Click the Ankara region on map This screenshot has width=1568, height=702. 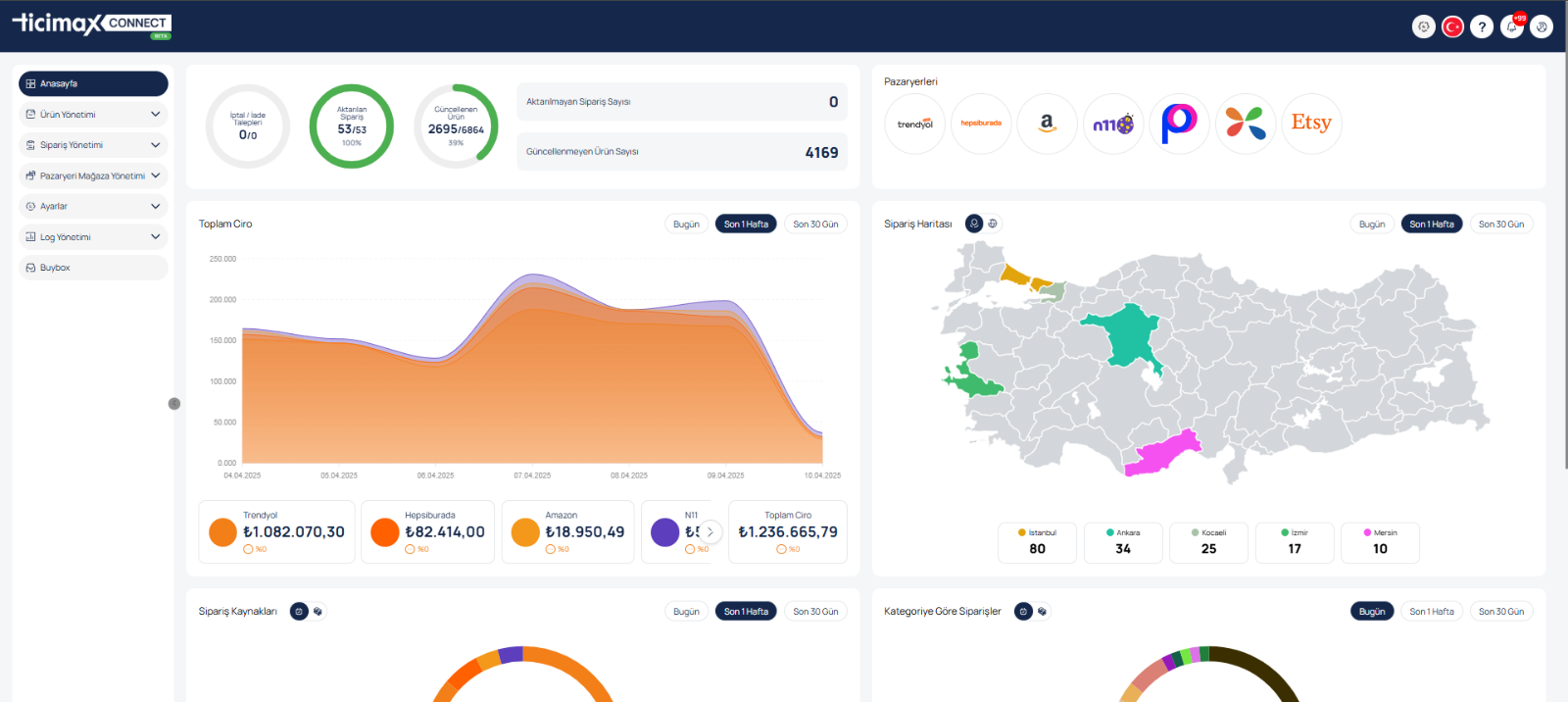click(x=1129, y=336)
